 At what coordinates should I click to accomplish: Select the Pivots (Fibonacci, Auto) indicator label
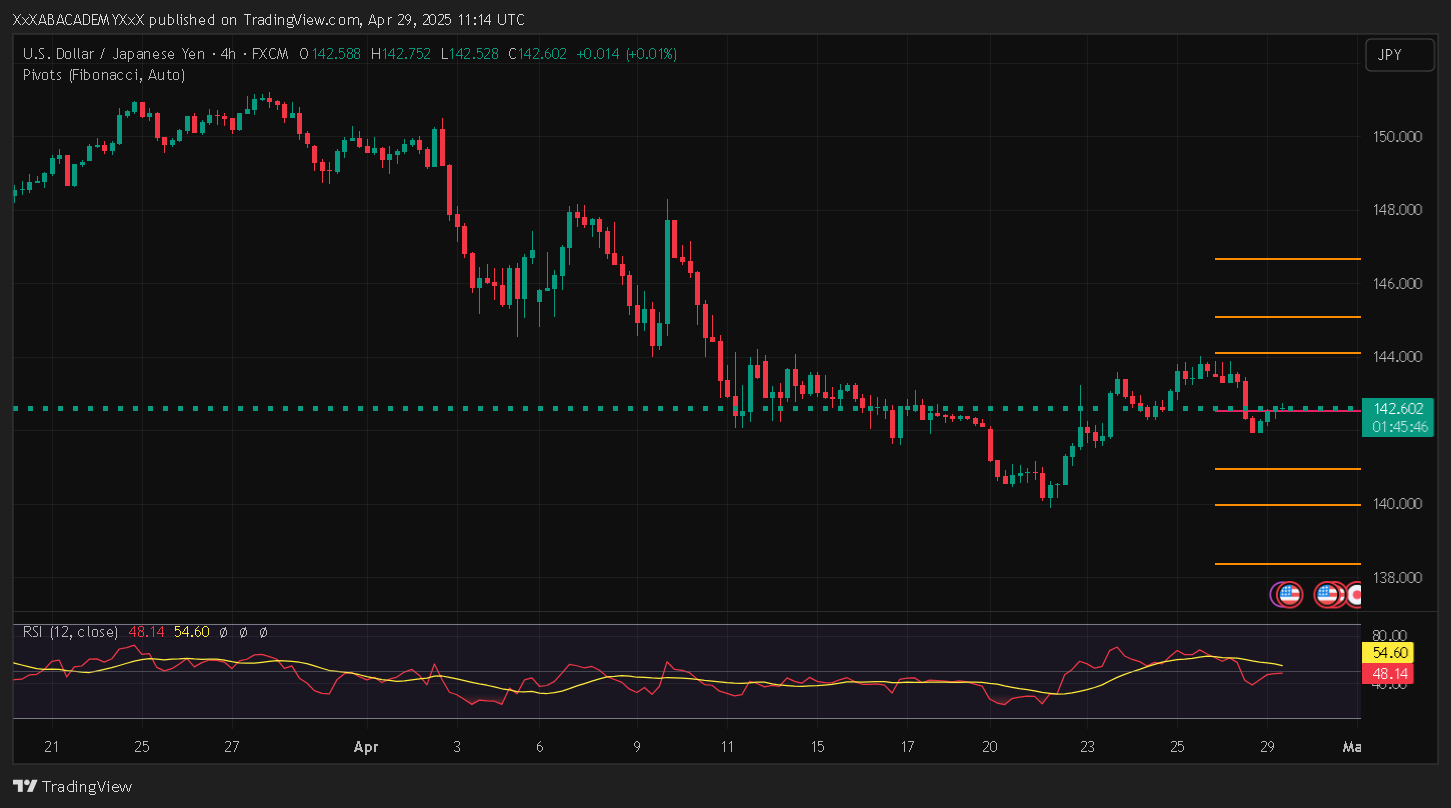(104, 74)
